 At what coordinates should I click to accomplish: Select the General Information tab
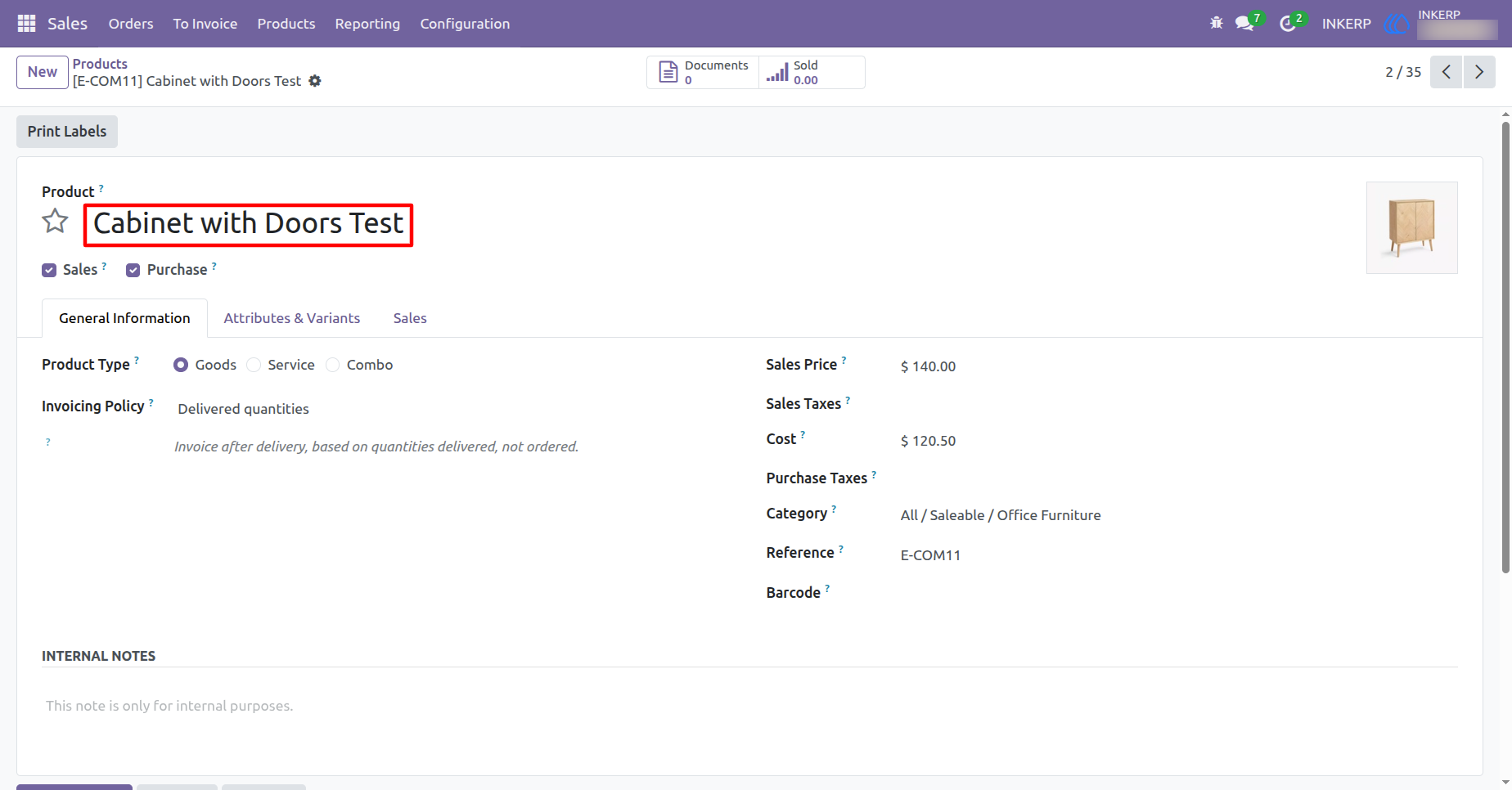tap(124, 318)
